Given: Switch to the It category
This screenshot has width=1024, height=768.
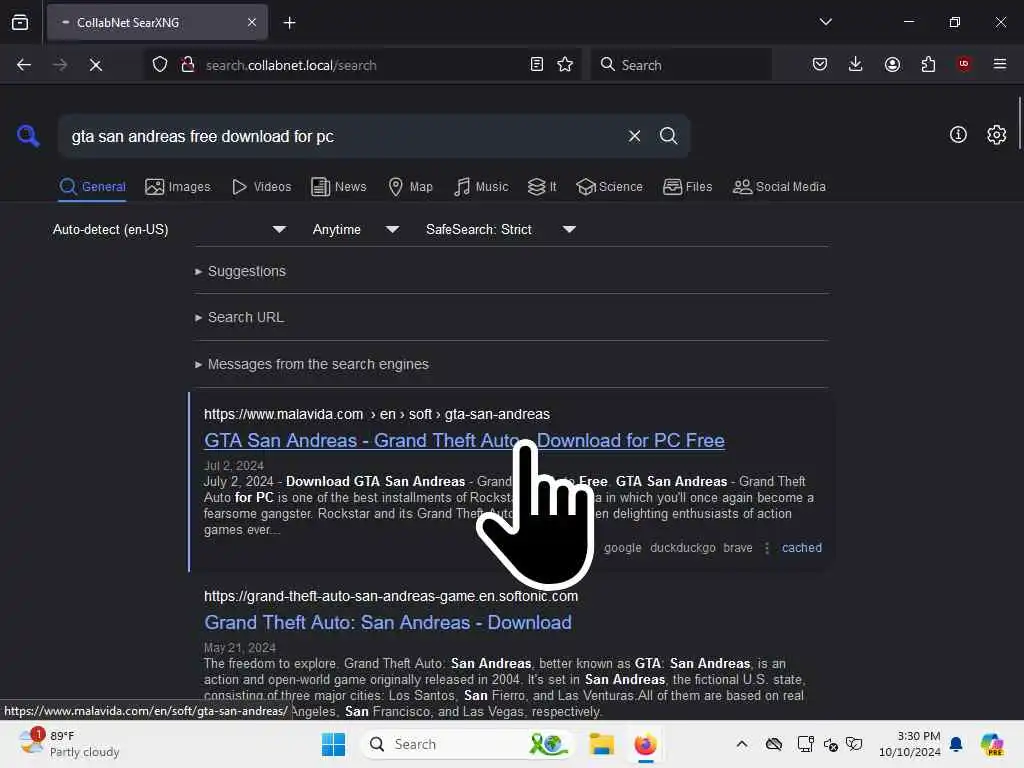Looking at the screenshot, I should coord(542,187).
